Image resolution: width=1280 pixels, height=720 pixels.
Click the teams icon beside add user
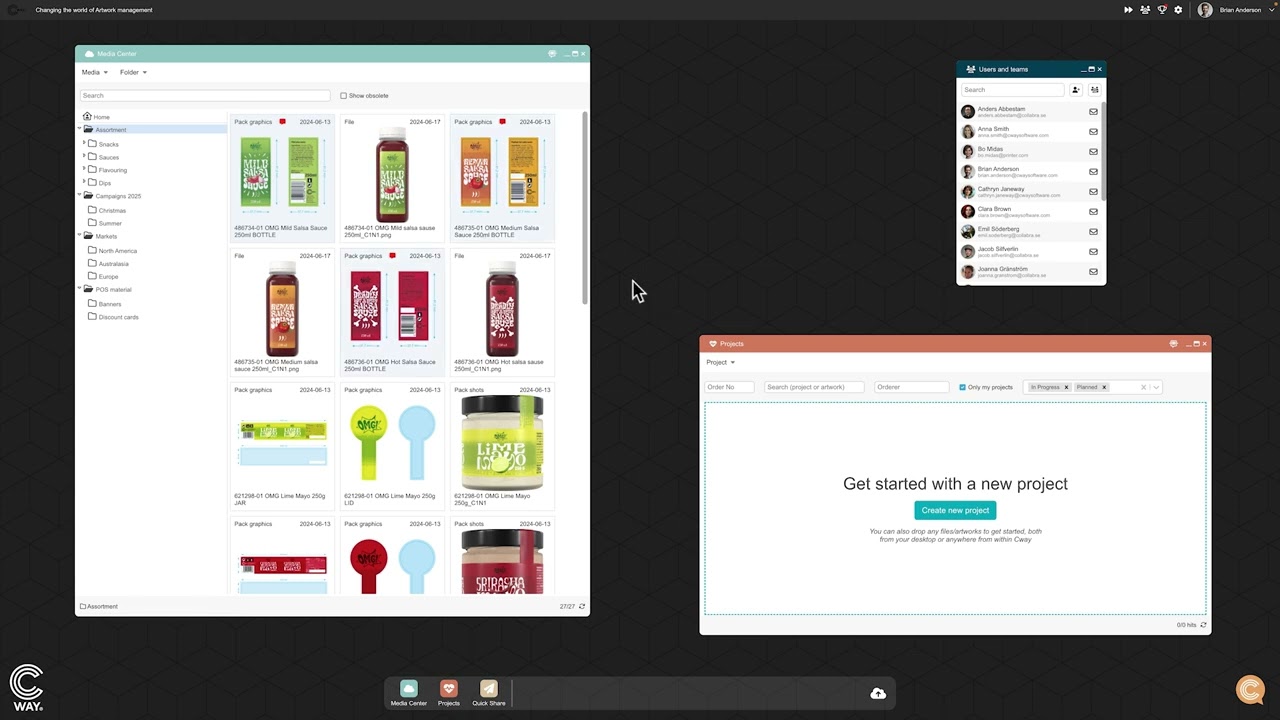tap(1094, 90)
